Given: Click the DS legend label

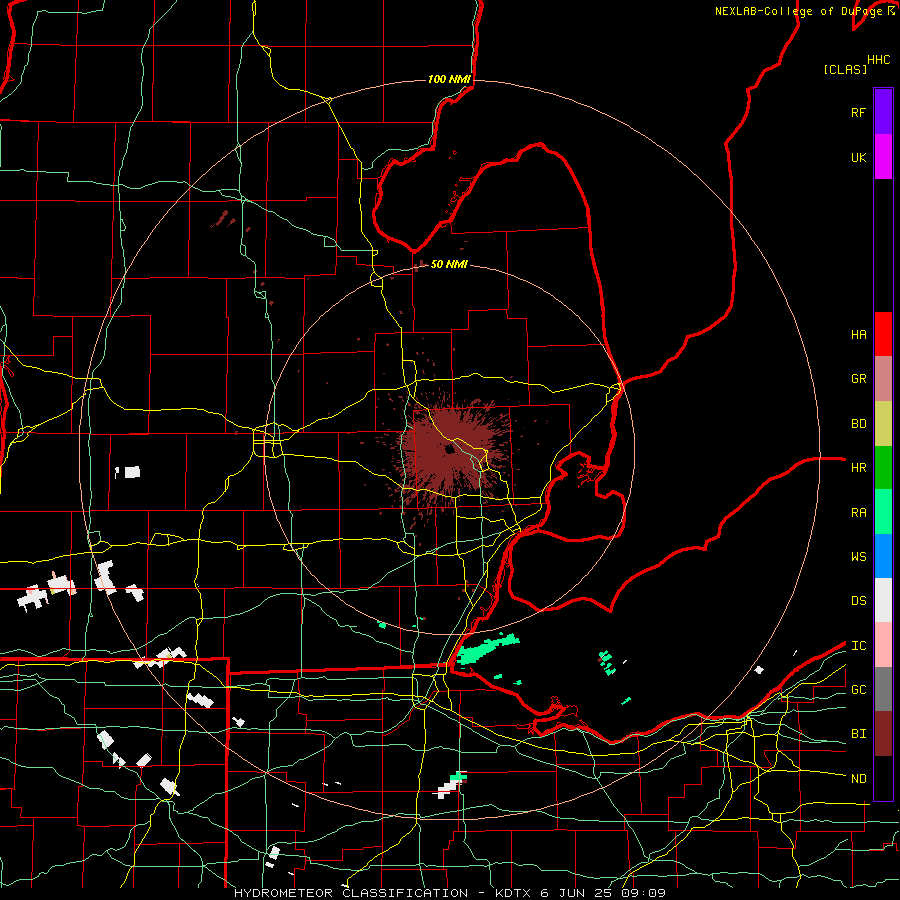Looking at the screenshot, I should 858,601.
